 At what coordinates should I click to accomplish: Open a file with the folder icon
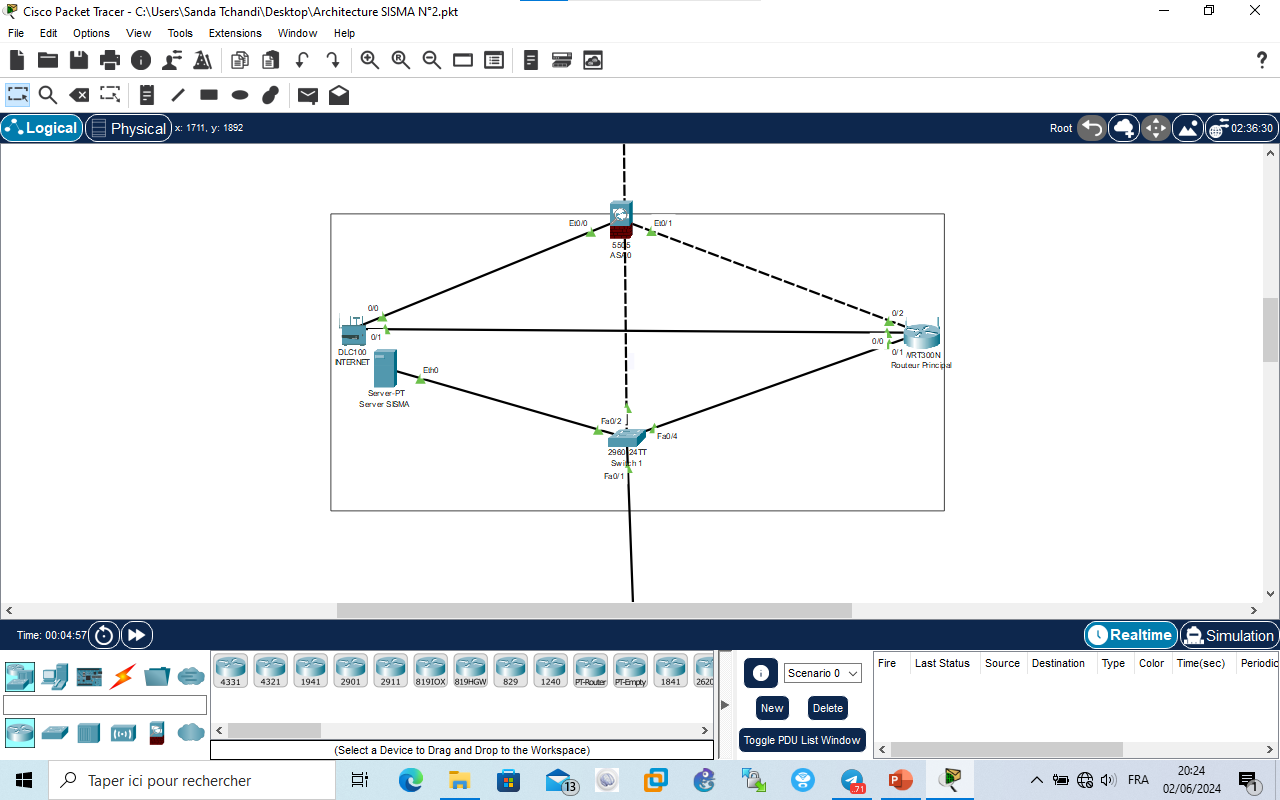click(48, 60)
